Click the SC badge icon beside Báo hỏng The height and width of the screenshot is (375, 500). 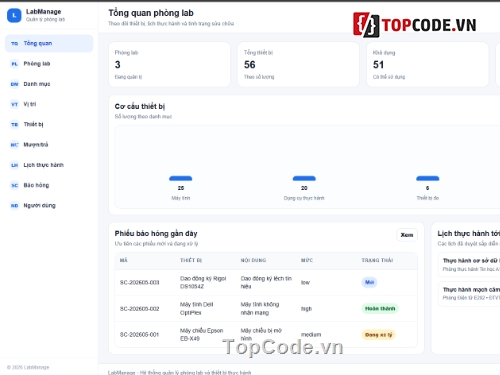pyautogui.click(x=14, y=185)
